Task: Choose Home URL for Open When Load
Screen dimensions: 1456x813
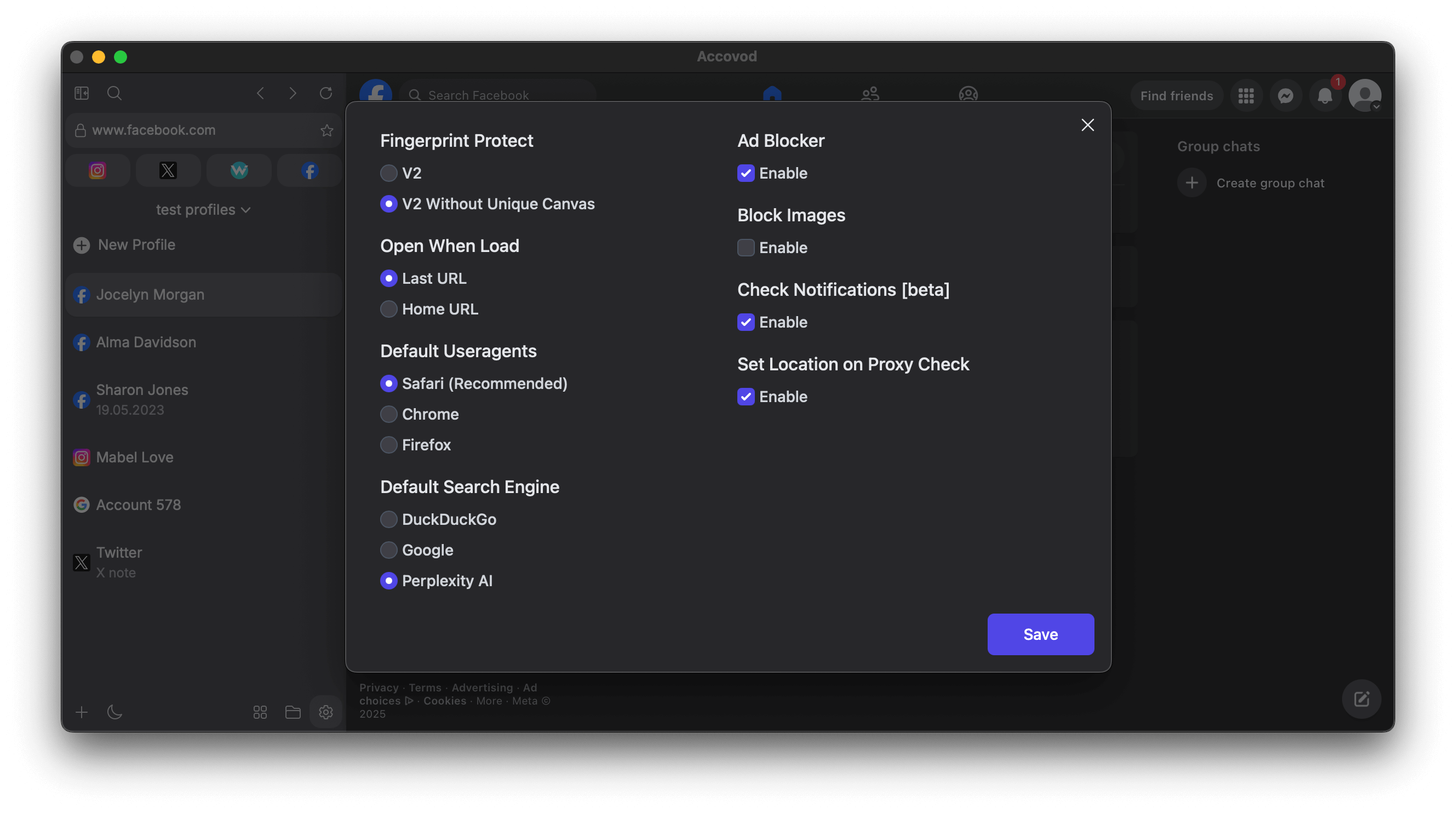Action: coord(389,308)
